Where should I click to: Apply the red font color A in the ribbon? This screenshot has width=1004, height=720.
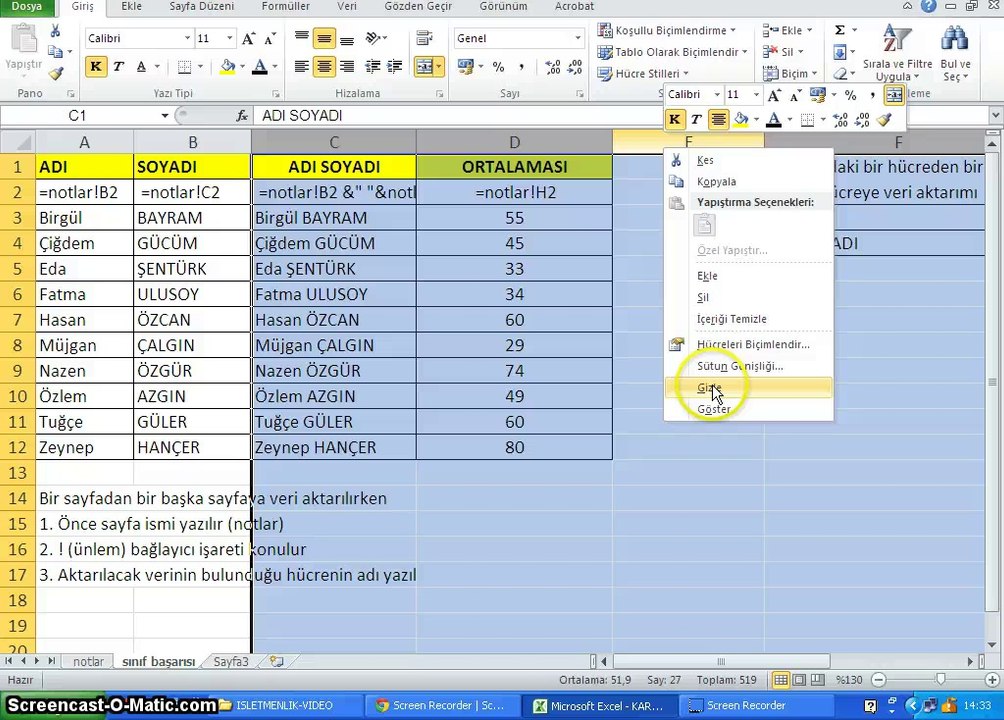click(259, 66)
